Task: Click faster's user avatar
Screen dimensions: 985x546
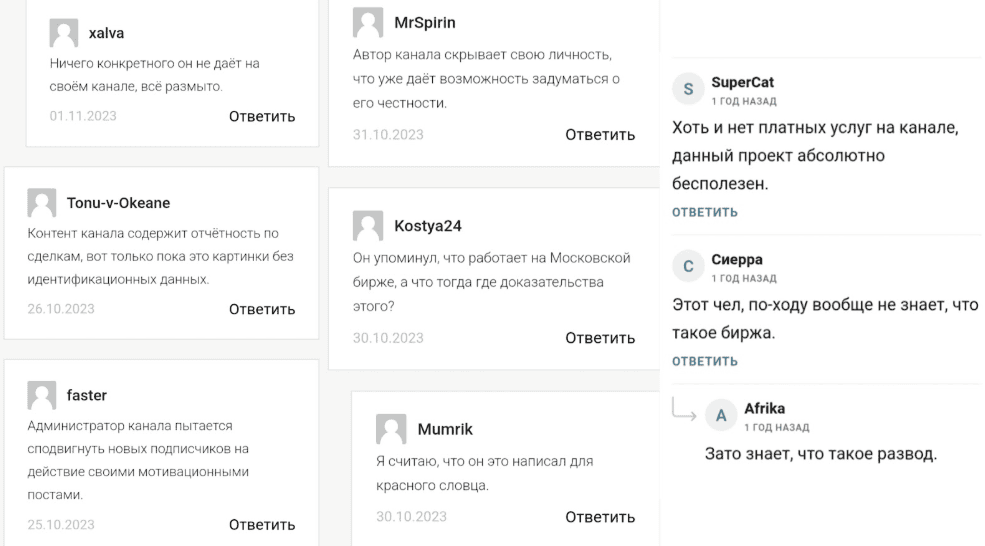Action: (x=42, y=395)
